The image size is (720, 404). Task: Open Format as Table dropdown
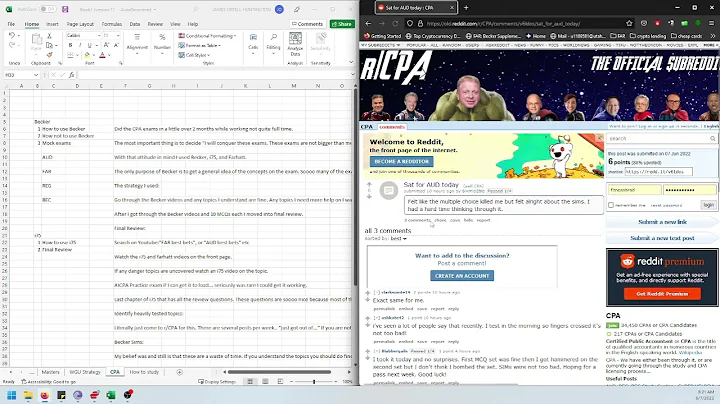tap(199, 45)
